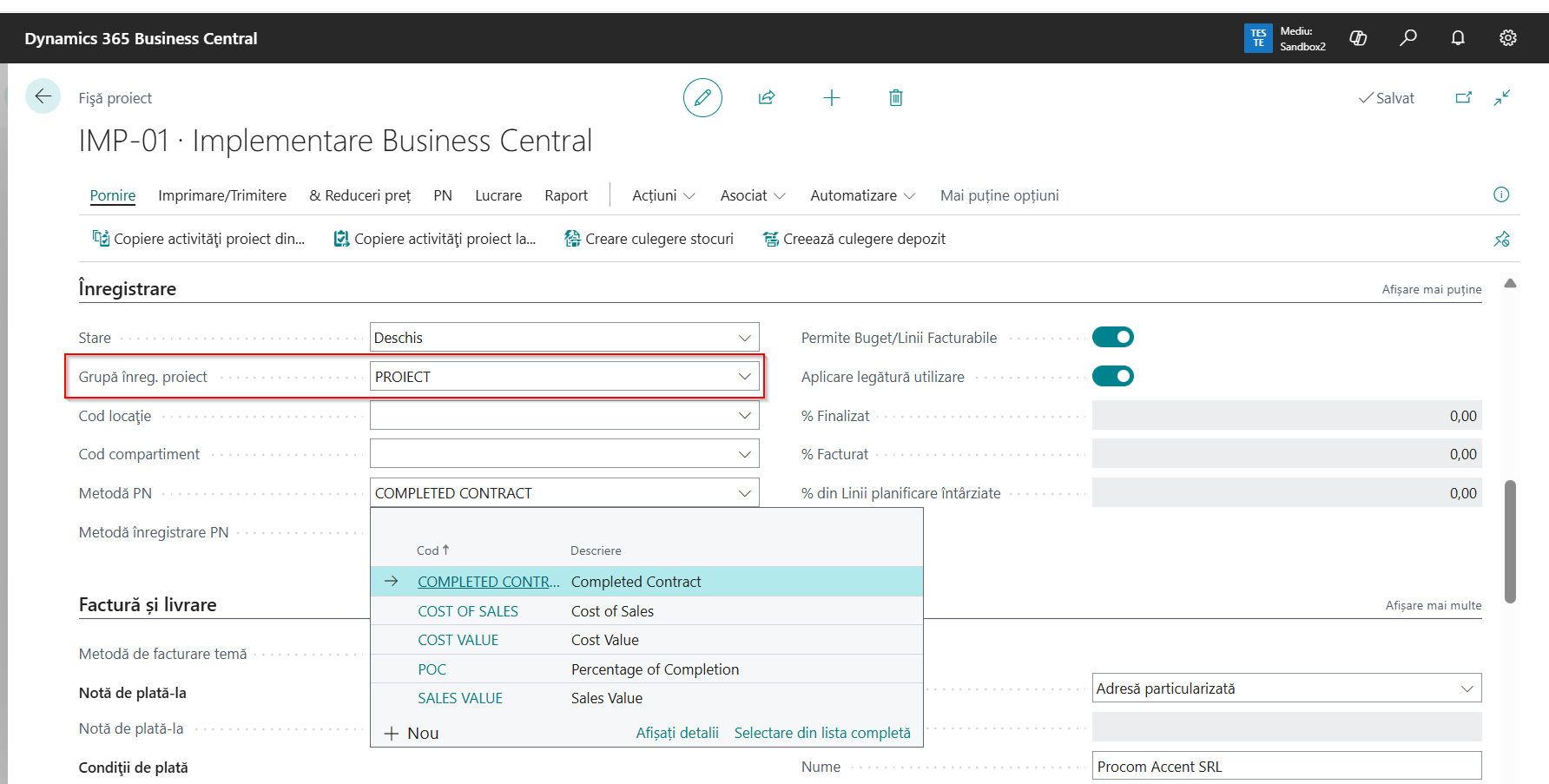Image resolution: width=1549 pixels, height=784 pixels.
Task: Click the pencil edit icon
Action: [702, 97]
